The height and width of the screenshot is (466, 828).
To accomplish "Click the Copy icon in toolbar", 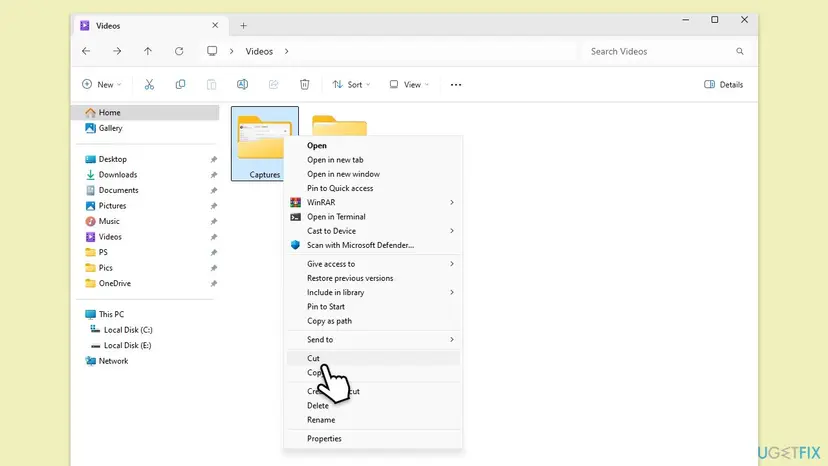I will coord(180,85).
